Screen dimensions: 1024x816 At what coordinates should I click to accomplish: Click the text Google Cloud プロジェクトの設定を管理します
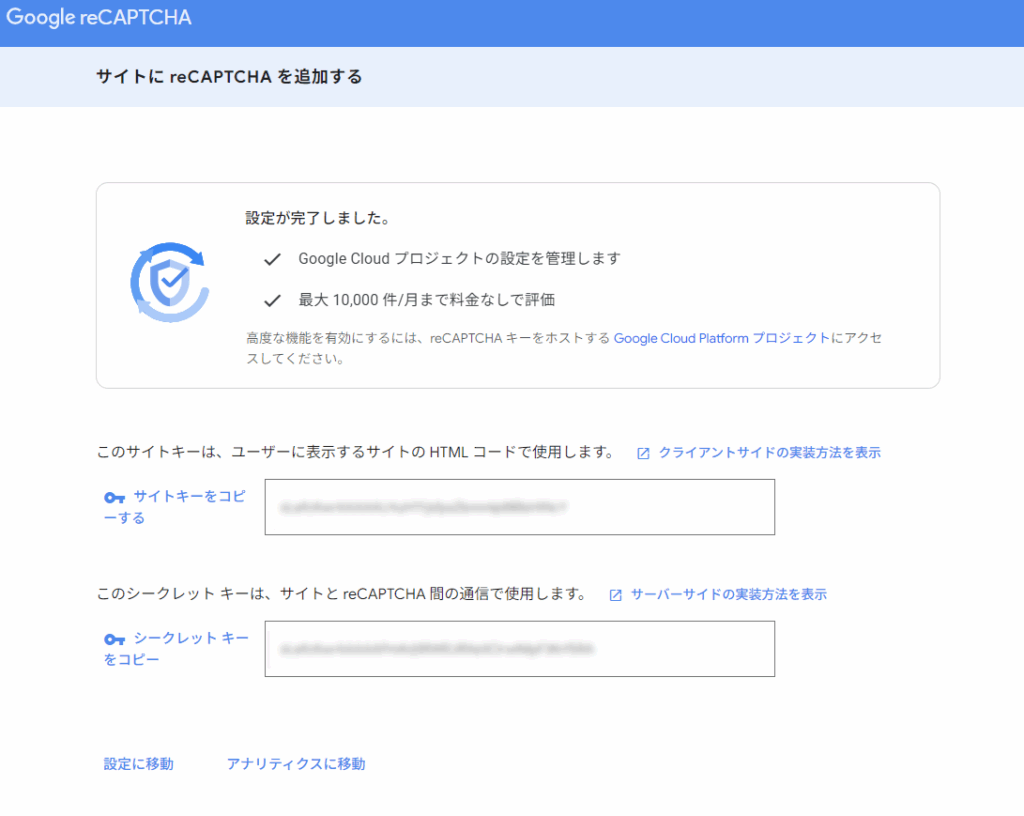(459, 259)
